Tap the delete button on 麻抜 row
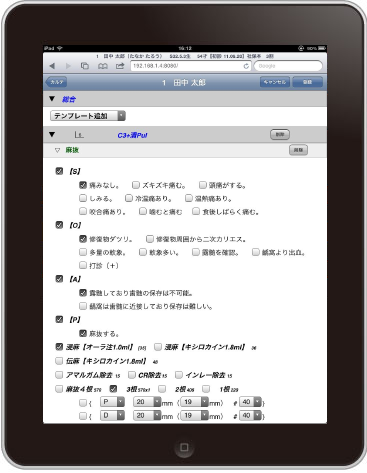 (x=298, y=150)
